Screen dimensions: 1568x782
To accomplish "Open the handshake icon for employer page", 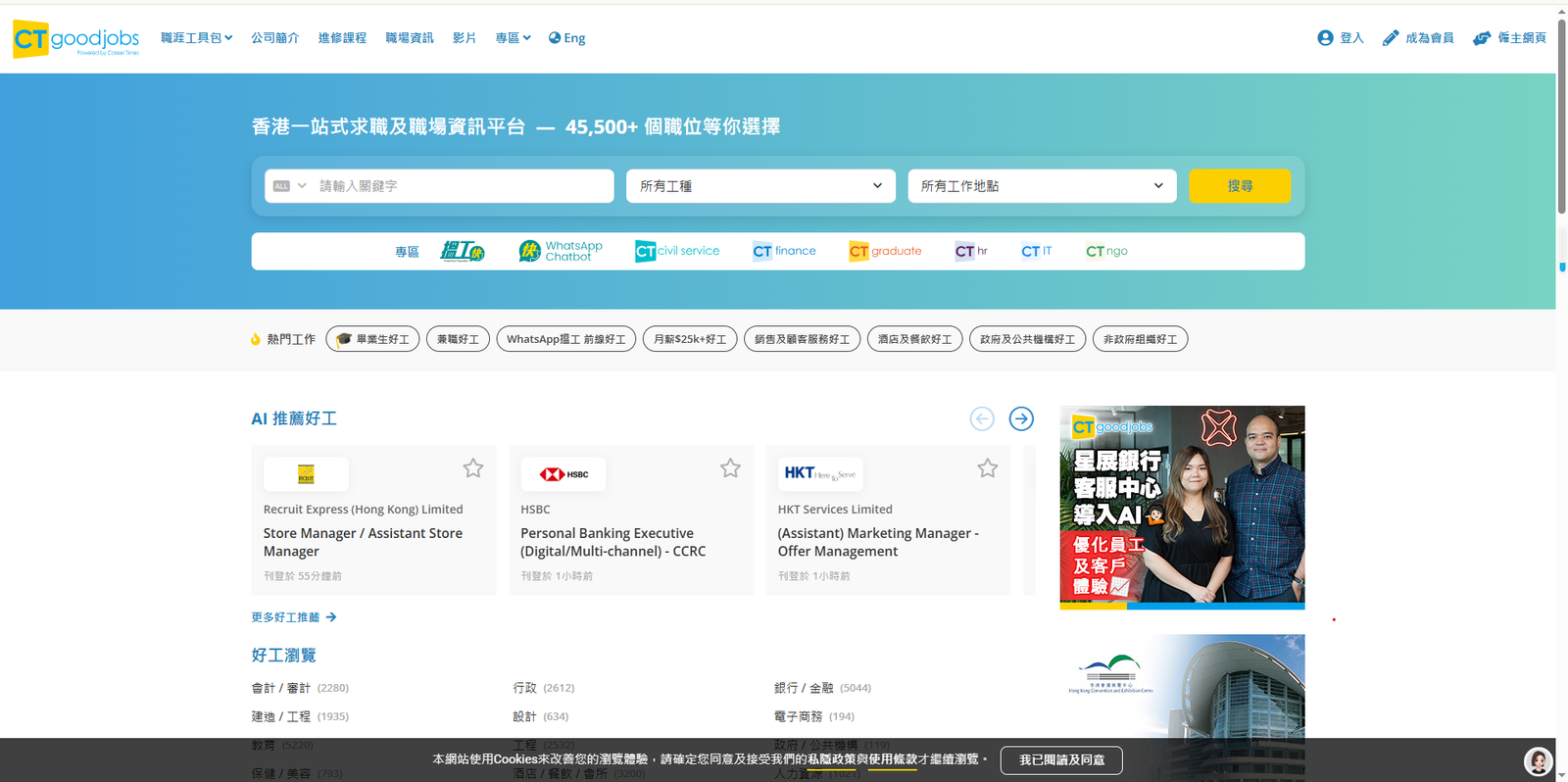I will (1482, 37).
